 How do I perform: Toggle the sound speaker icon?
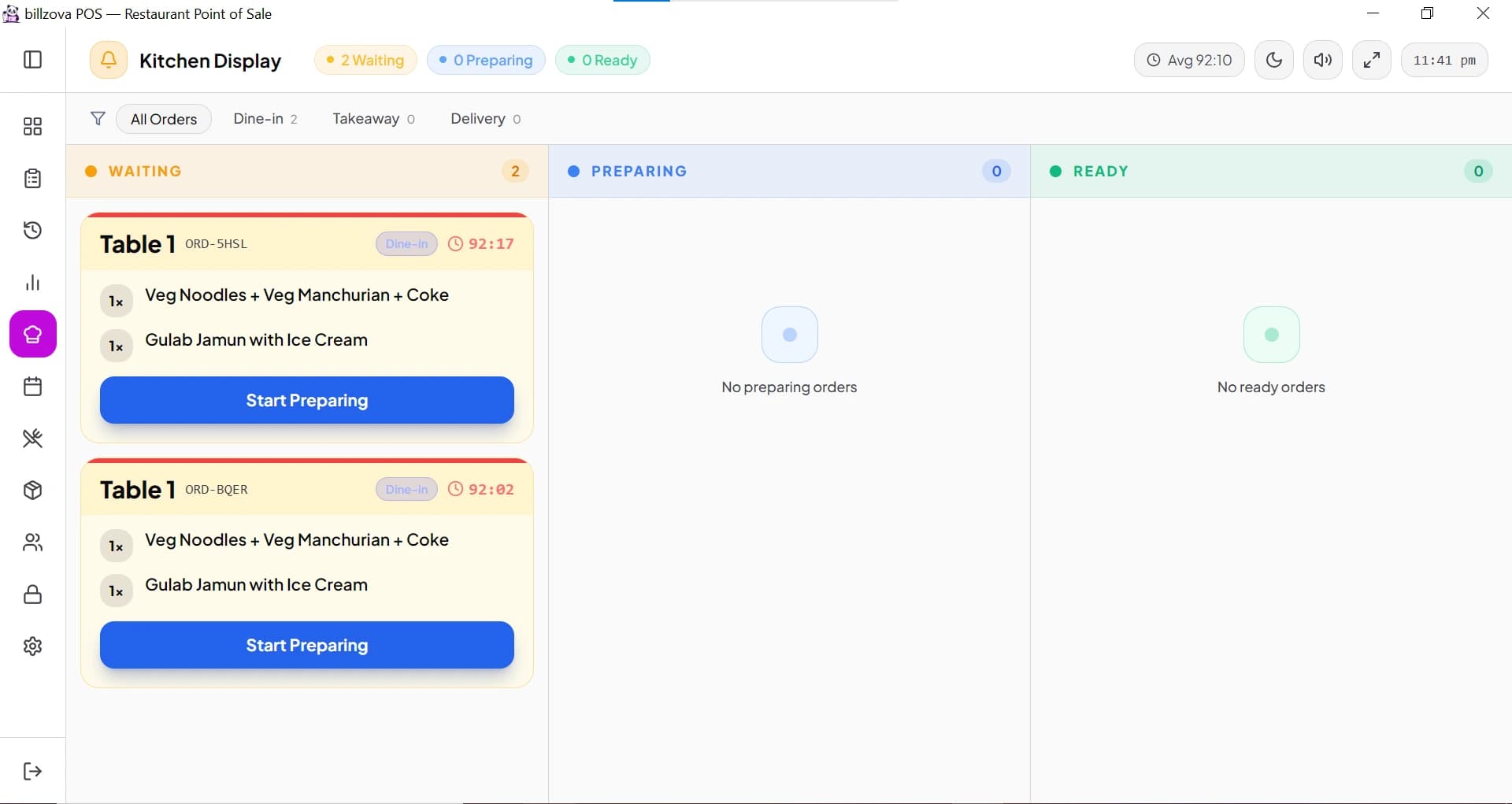coord(1323,60)
